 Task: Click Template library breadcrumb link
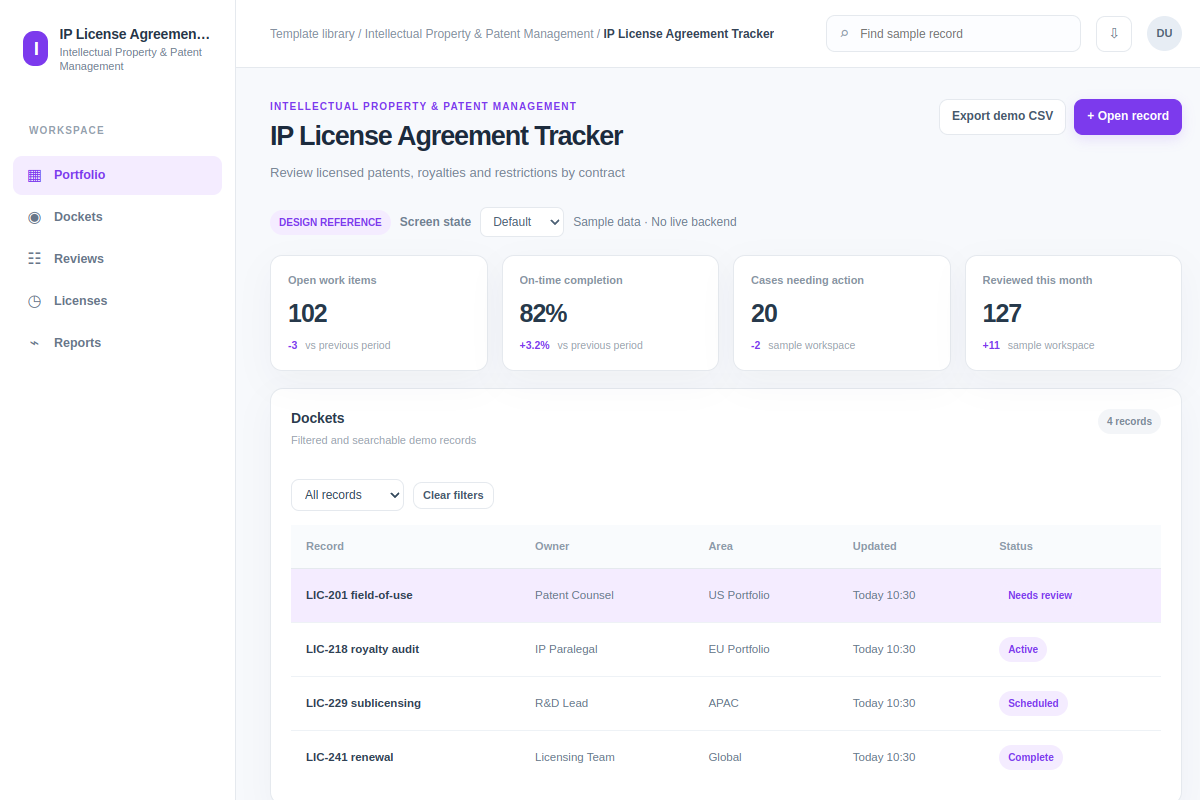pos(312,34)
